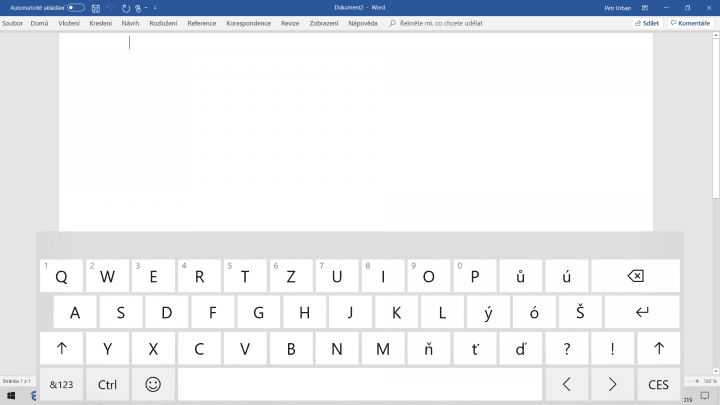This screenshot has width=720, height=405.
Task: Click the Sdílet share button
Action: point(647,23)
